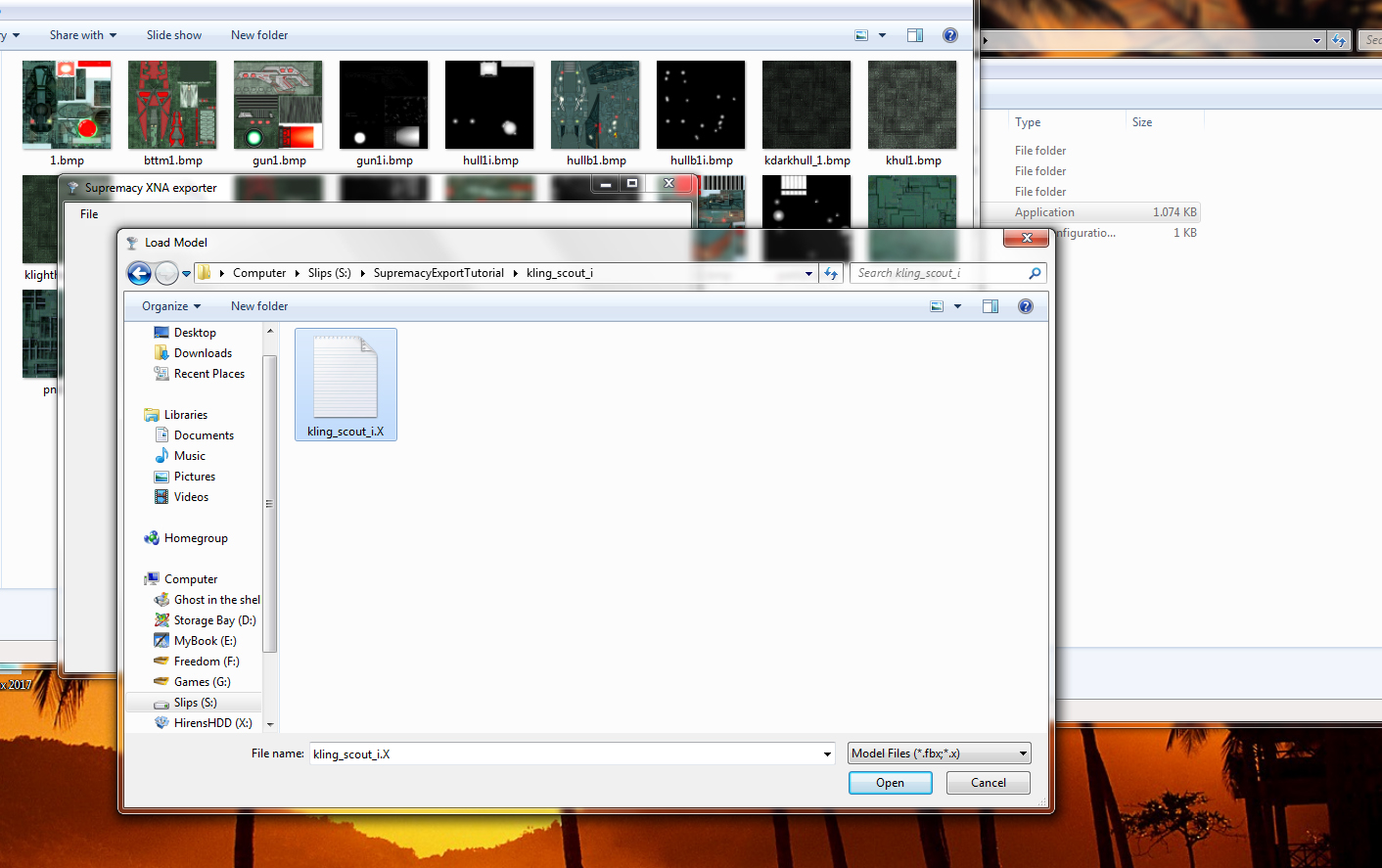
Task: Open the File menu in Supremacy XNA exporter
Action: (x=89, y=214)
